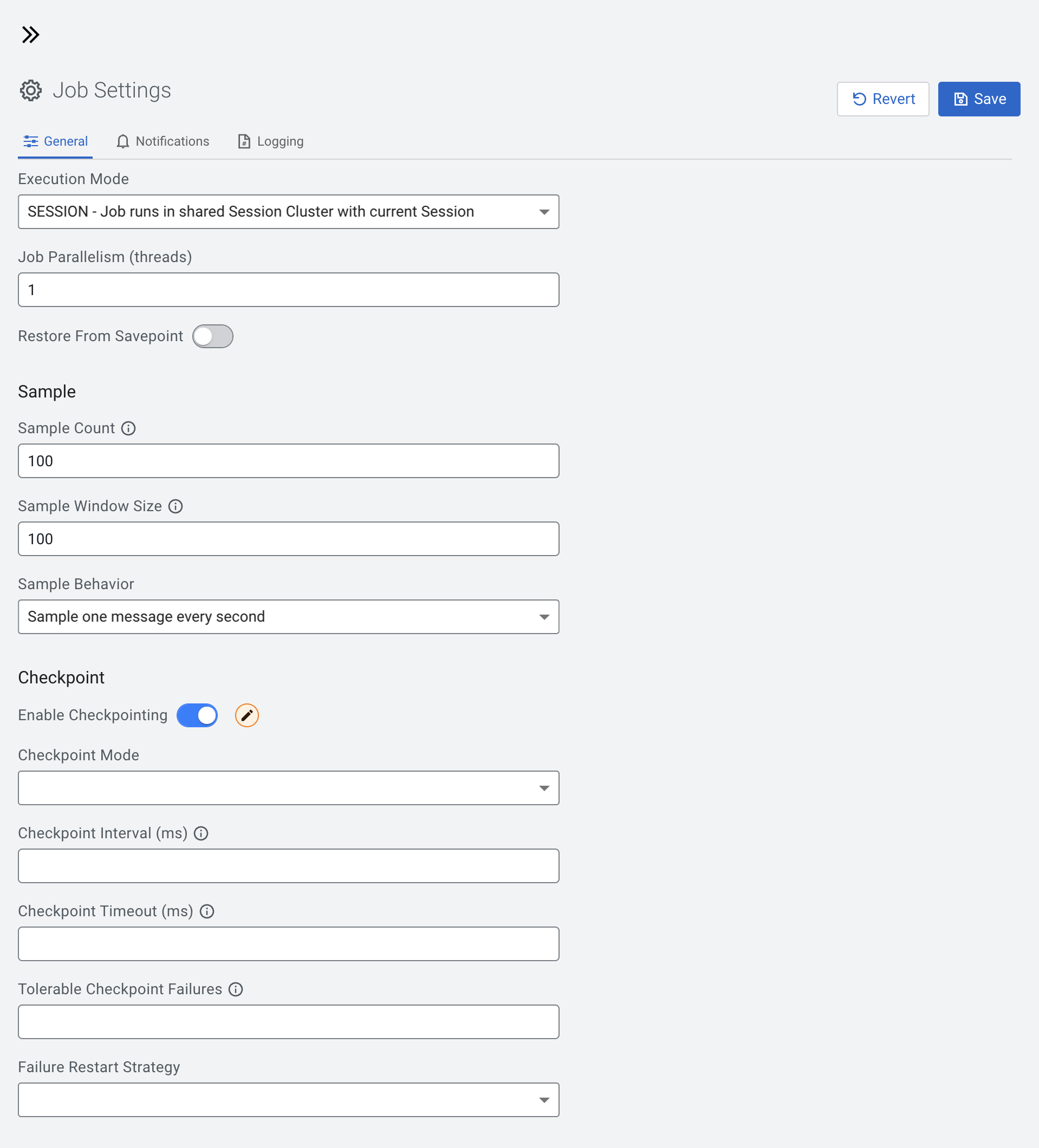Open the Failure Restart Strategy dropdown
Screen dimensions: 1039x1148
(288, 1100)
